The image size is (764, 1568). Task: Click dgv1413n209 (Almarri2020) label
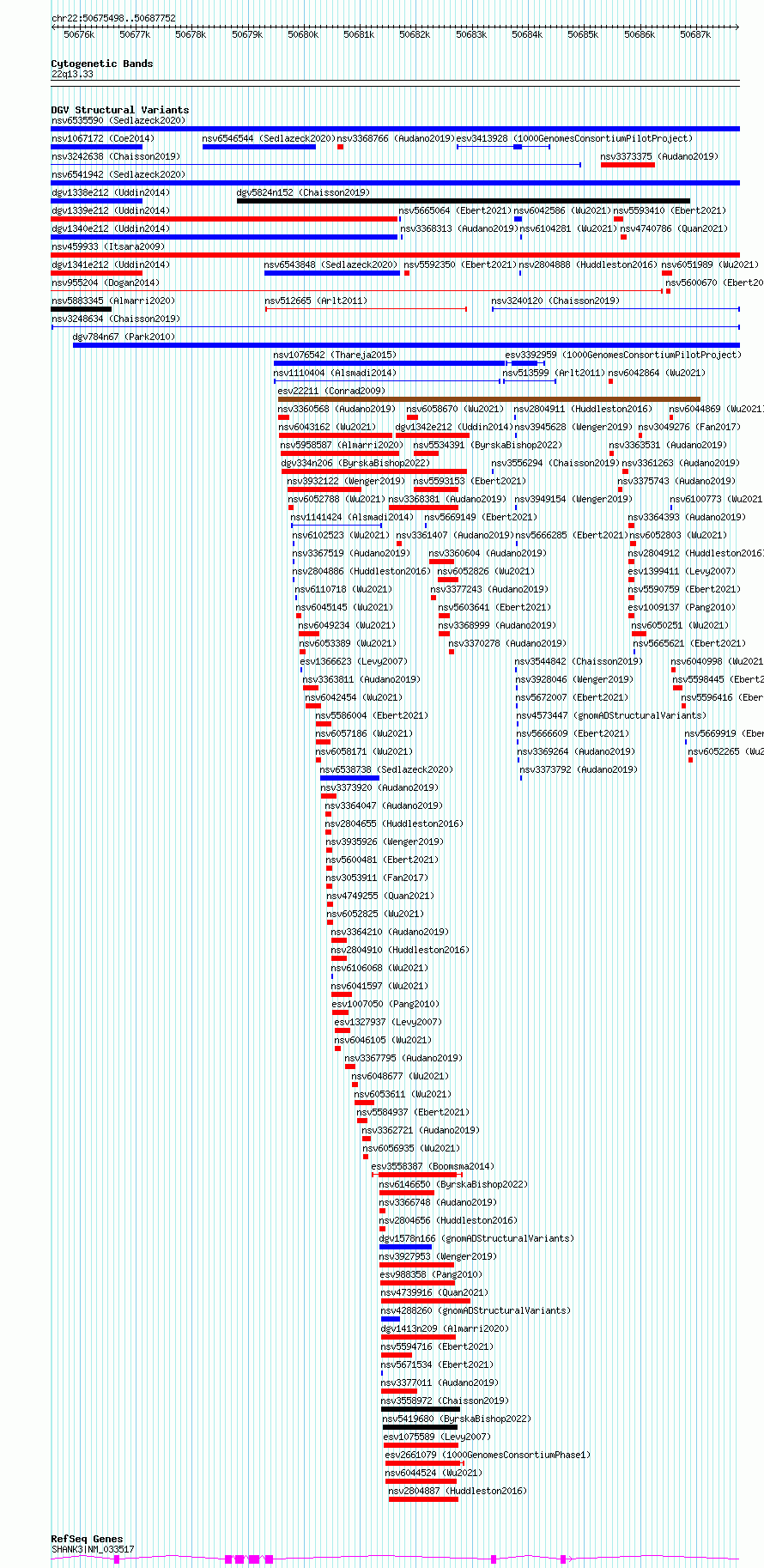coord(445,1328)
